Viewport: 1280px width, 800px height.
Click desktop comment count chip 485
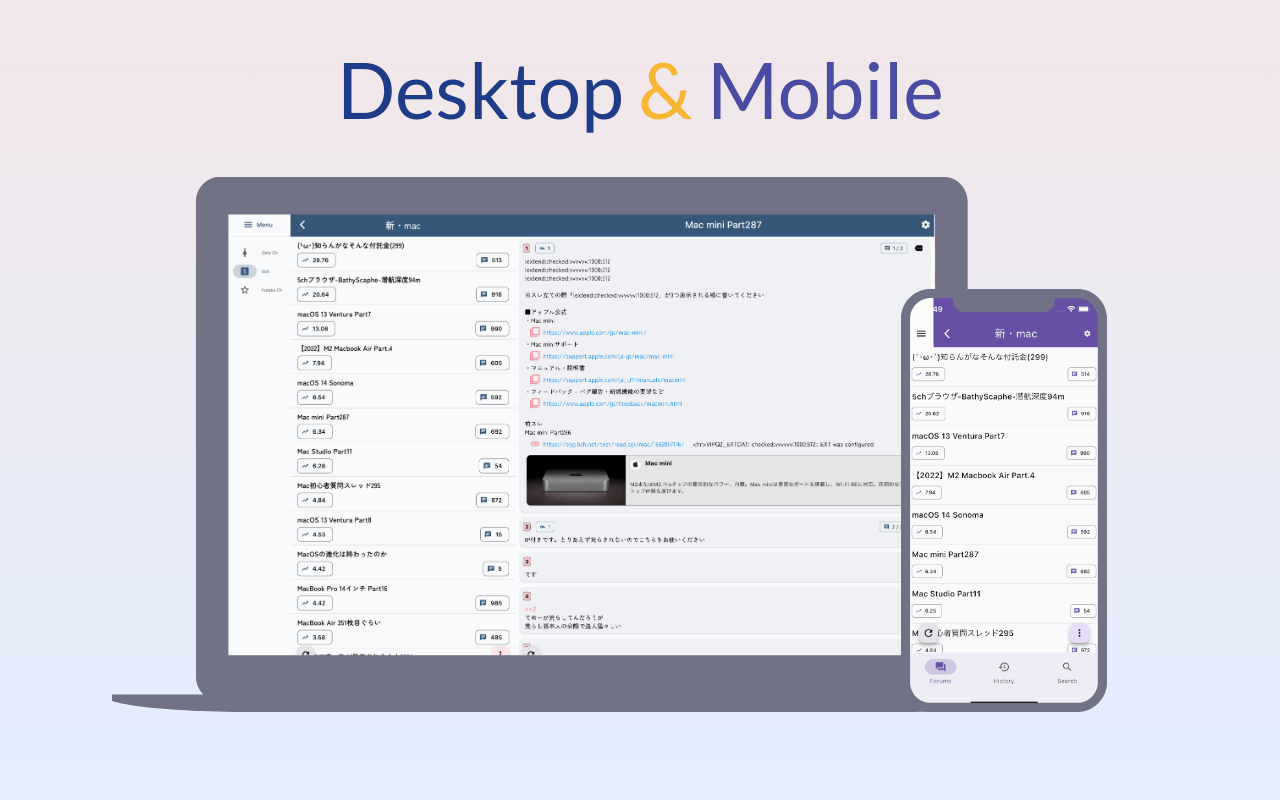coord(492,637)
